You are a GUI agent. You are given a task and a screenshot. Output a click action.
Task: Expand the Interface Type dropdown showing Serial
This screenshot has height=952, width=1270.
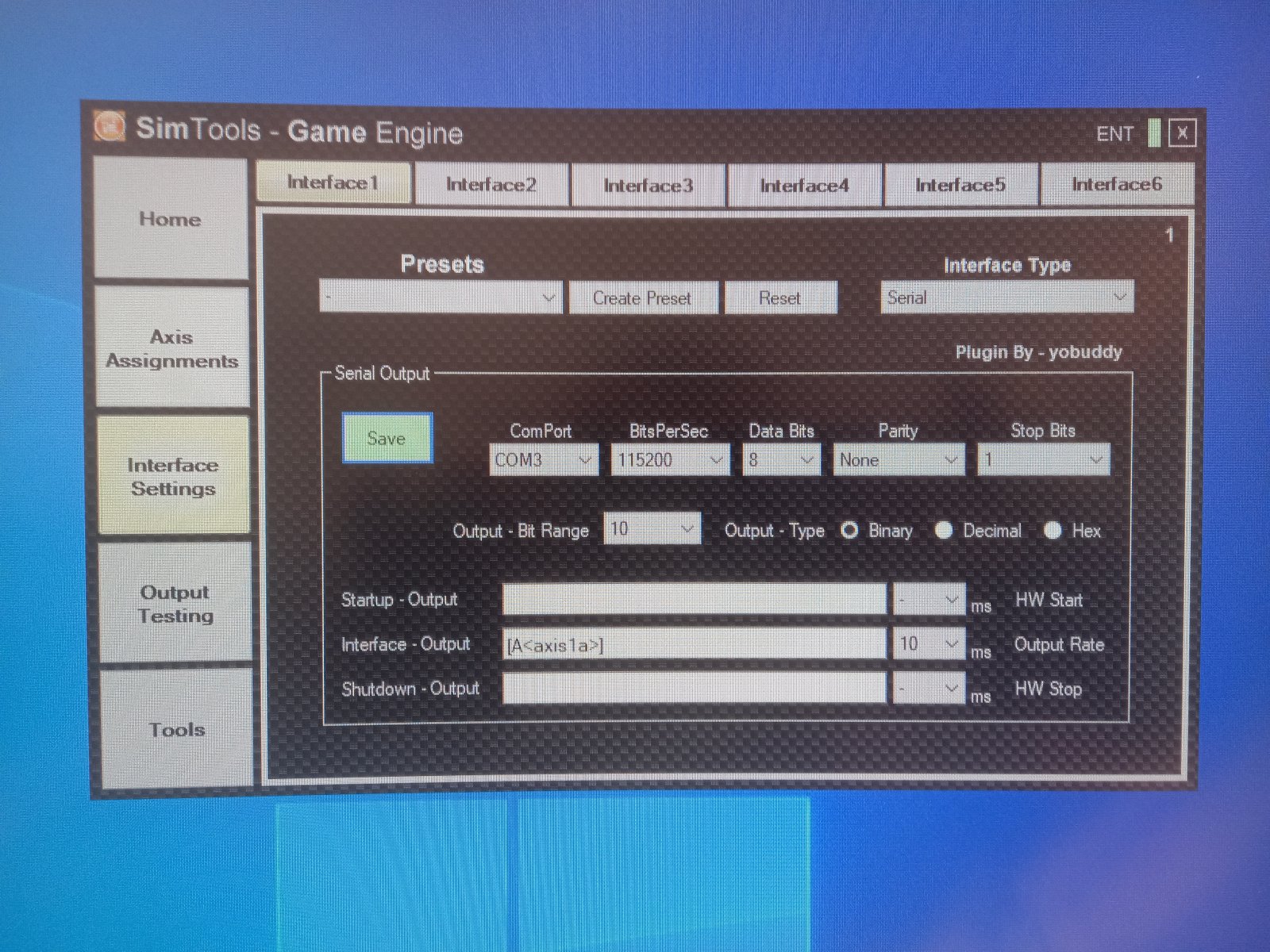click(x=1006, y=297)
